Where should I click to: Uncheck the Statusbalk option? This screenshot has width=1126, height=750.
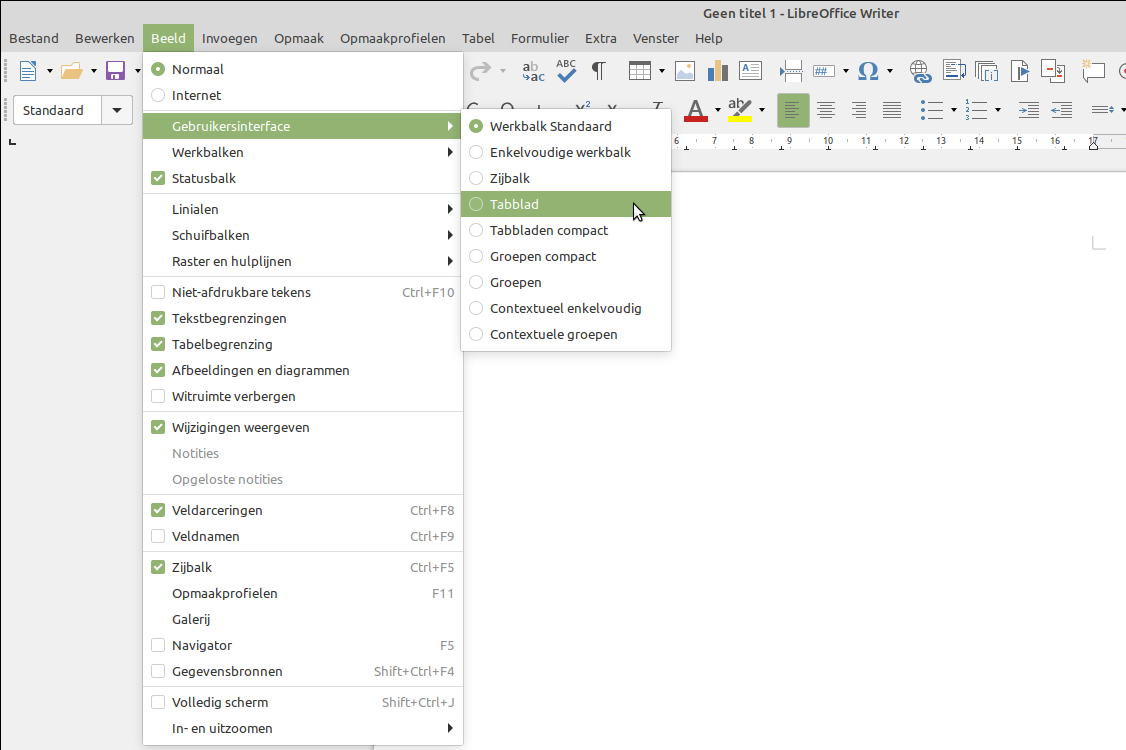click(x=158, y=179)
